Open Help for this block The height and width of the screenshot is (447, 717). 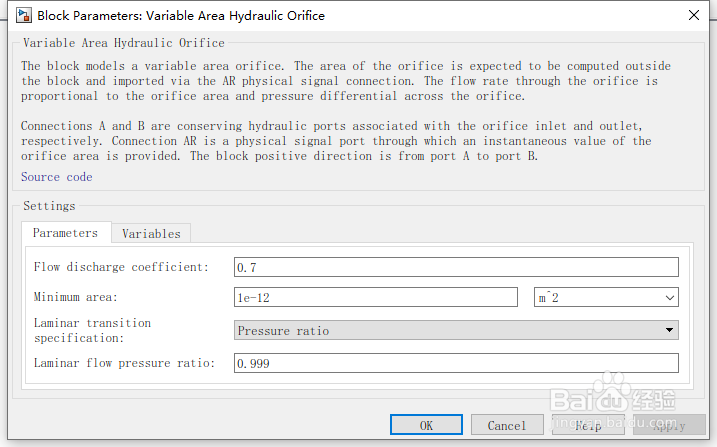tap(588, 425)
